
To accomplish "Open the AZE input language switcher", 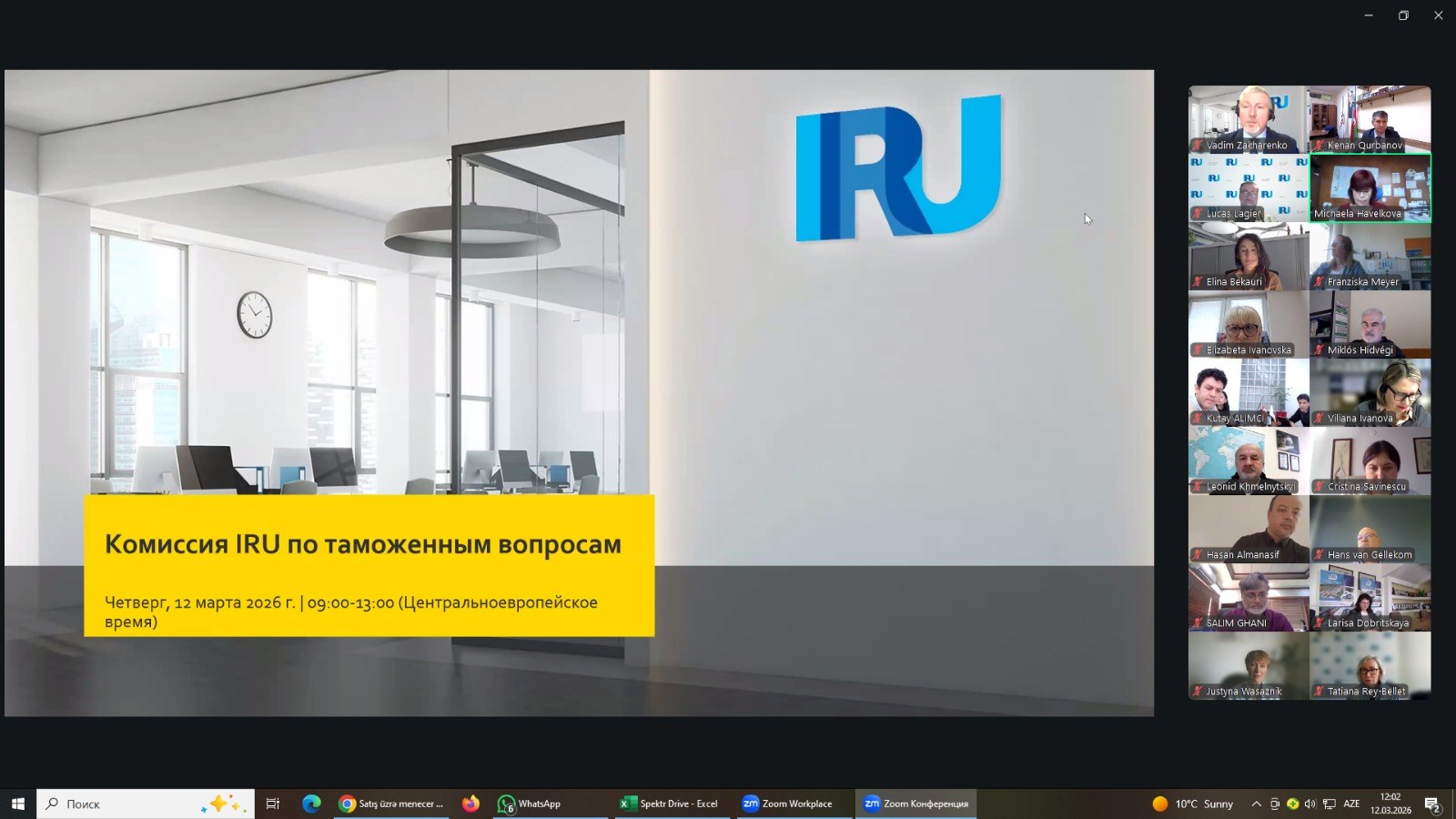I will [x=1351, y=804].
